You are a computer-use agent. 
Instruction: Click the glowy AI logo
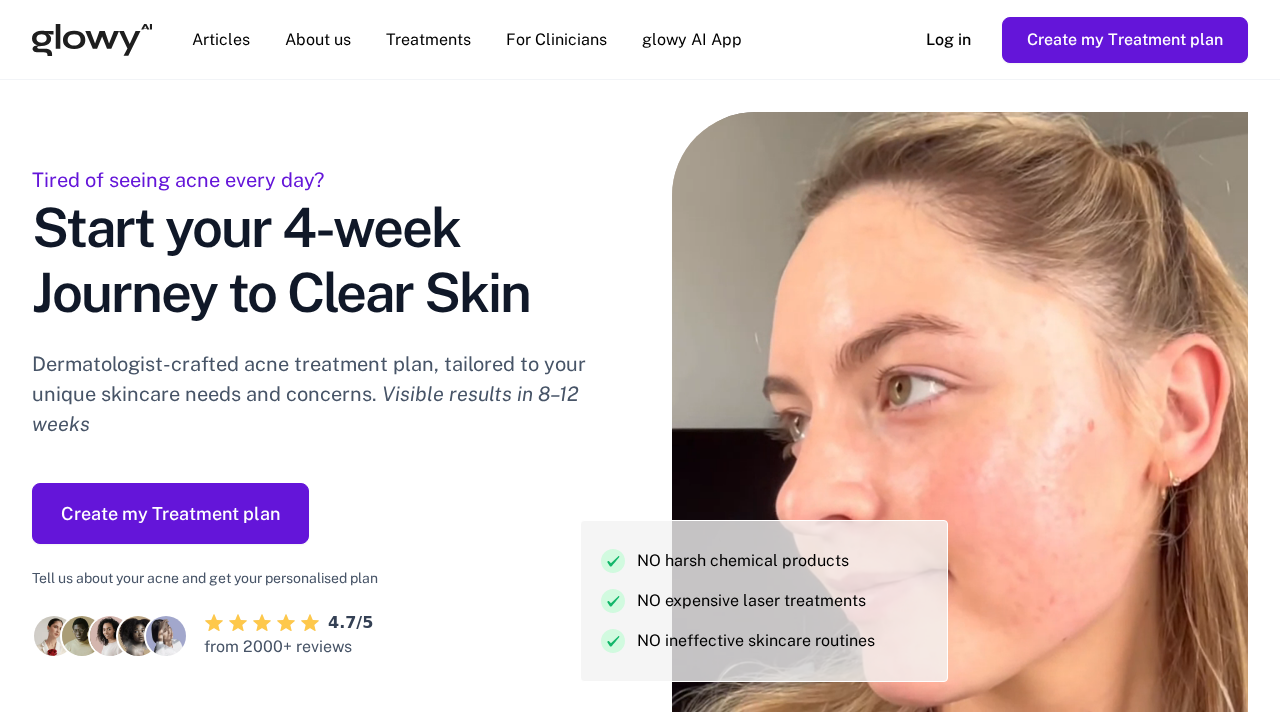tap(92, 40)
